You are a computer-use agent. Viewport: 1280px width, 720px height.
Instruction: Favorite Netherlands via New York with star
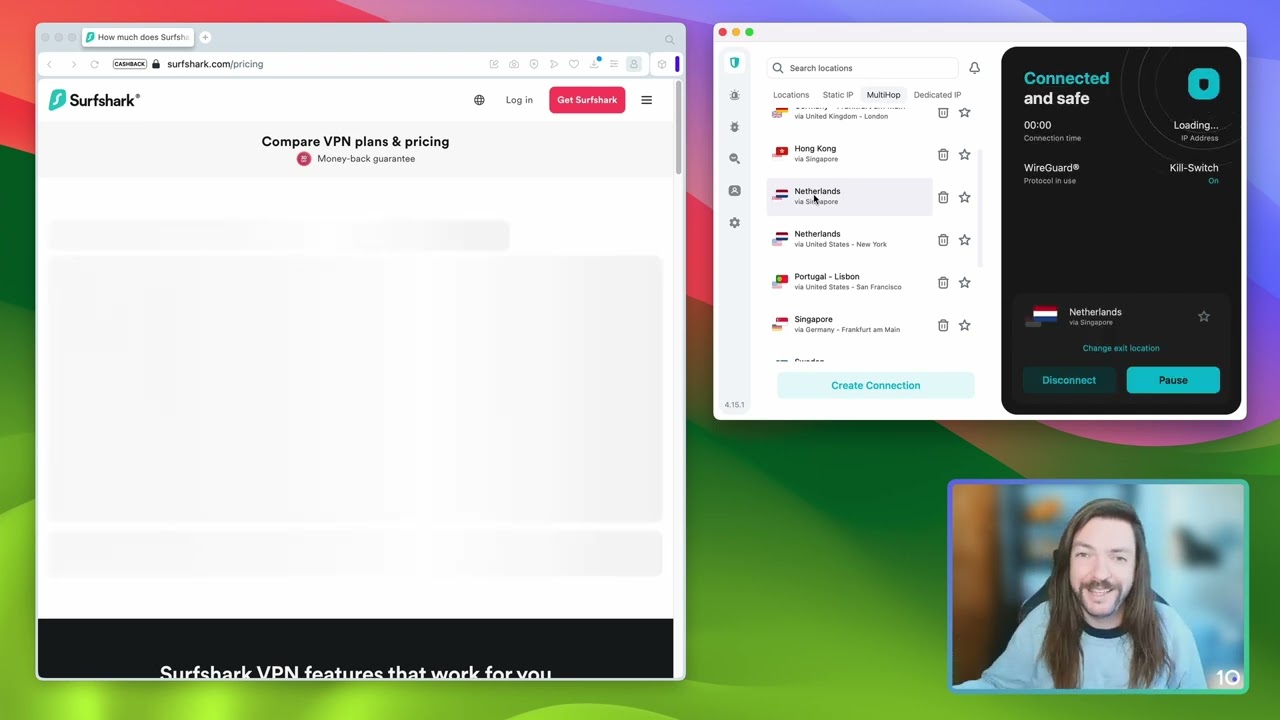click(965, 240)
